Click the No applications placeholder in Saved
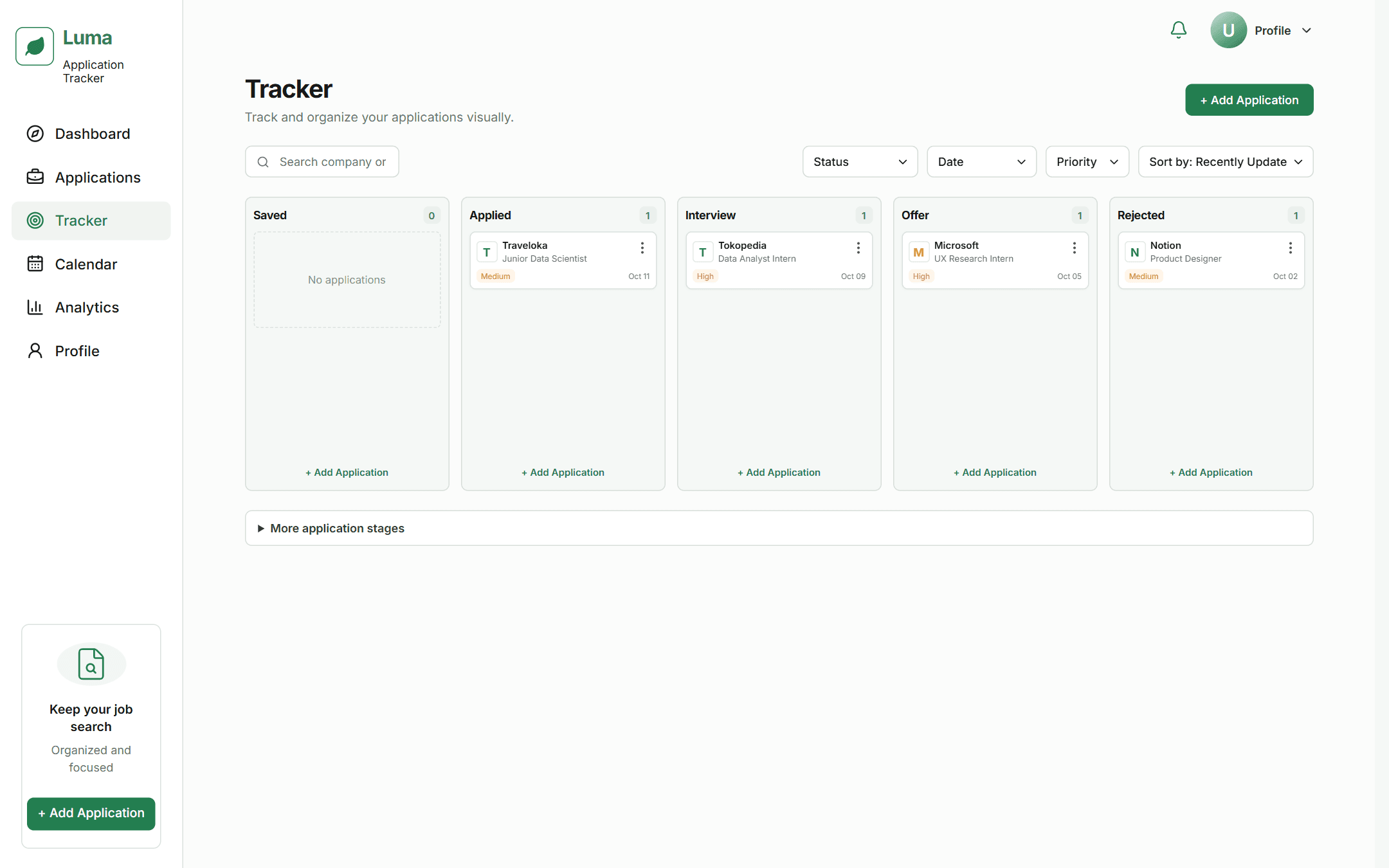Image resolution: width=1389 pixels, height=868 pixels. 347,280
